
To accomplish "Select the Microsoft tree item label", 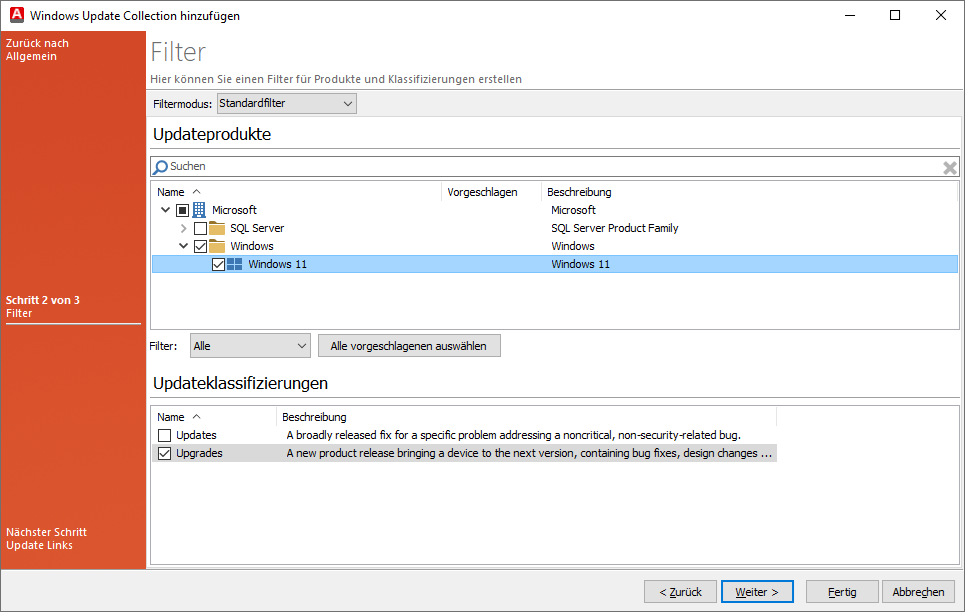I will tap(234, 210).
